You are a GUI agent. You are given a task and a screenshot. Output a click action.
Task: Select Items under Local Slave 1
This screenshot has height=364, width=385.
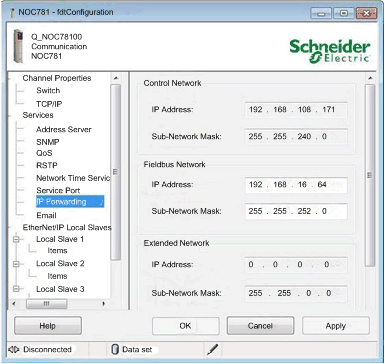(57, 250)
